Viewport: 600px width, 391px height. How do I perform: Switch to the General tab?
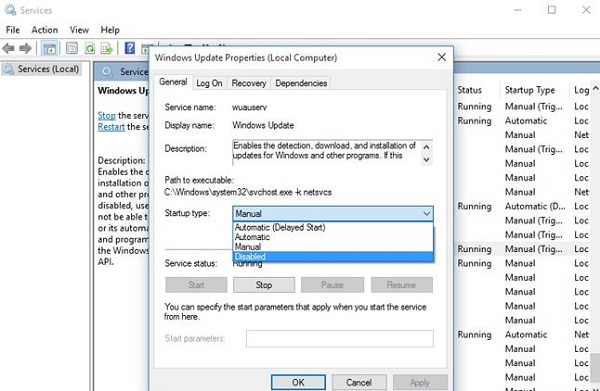tap(173, 82)
